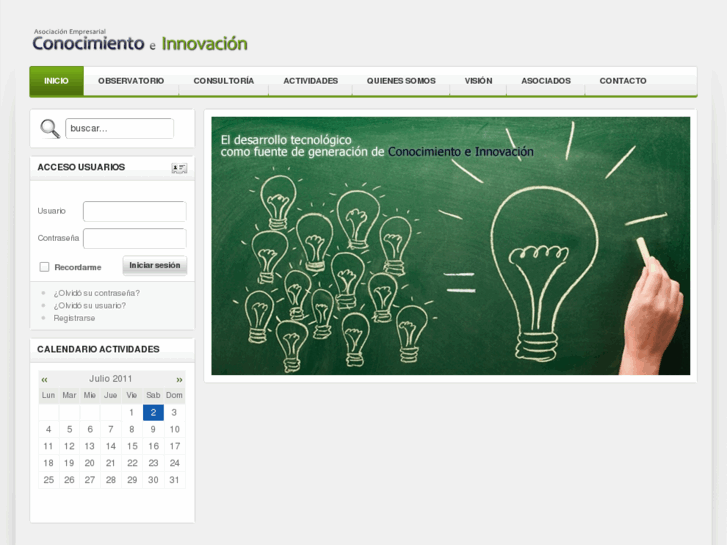Open the Observatorio menu item
The width and height of the screenshot is (727, 545).
[131, 81]
